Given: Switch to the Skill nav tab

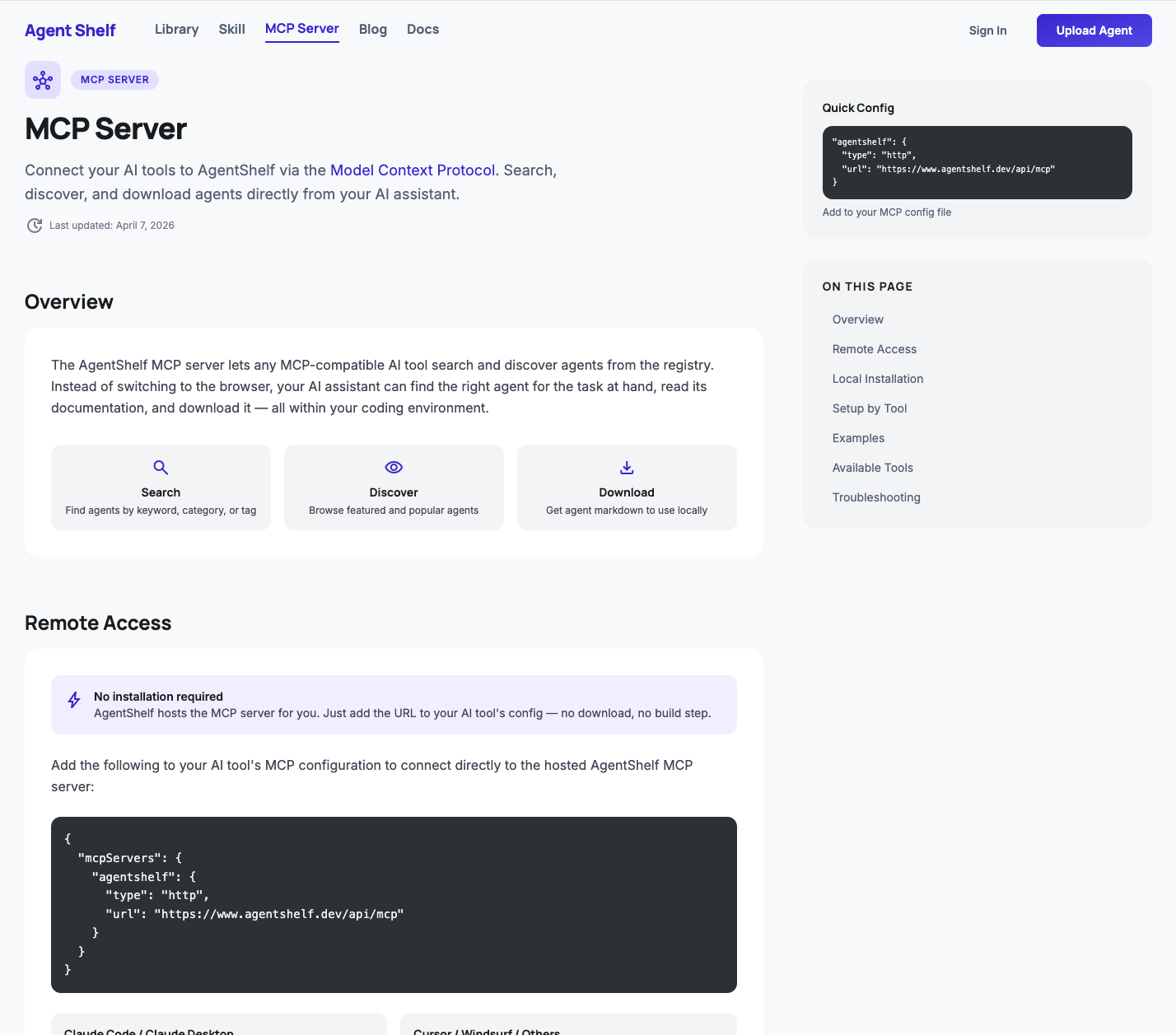Looking at the screenshot, I should tap(232, 30).
